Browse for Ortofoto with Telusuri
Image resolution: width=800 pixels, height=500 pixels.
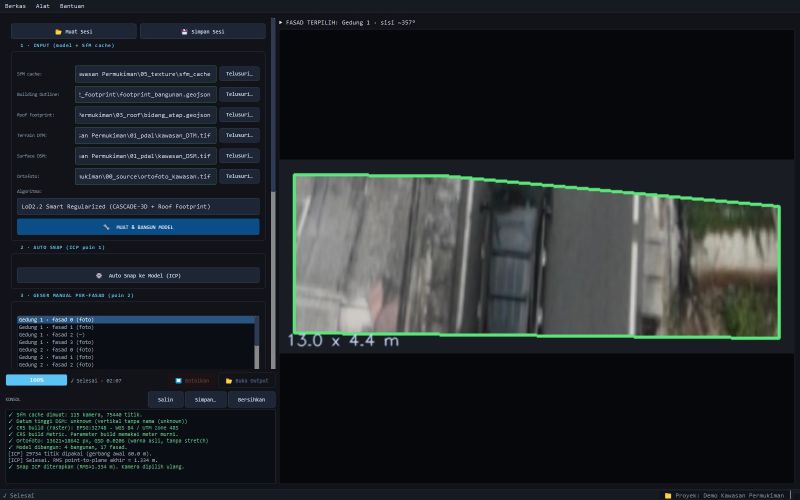(239, 176)
